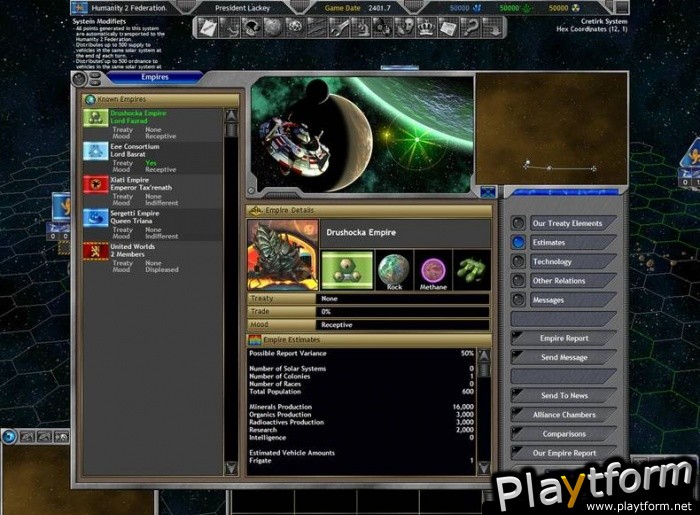Viewport: 700px width, 515px height.
Task: Click the Empire Estimates up arrow
Action: tap(483, 356)
